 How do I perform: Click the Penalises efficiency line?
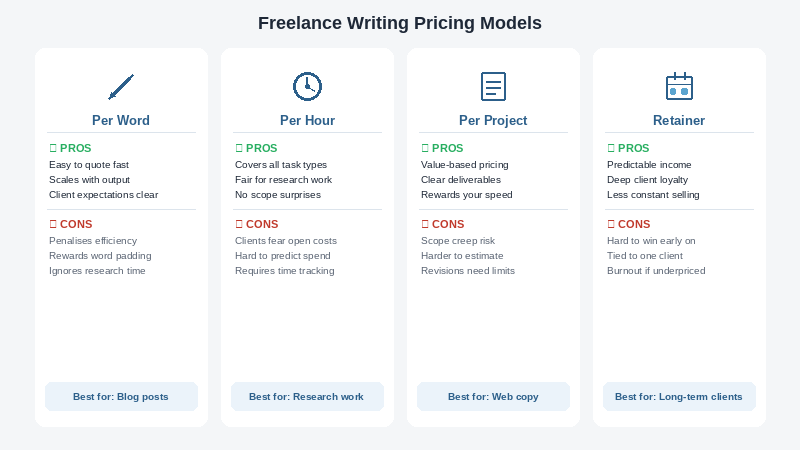click(x=93, y=241)
